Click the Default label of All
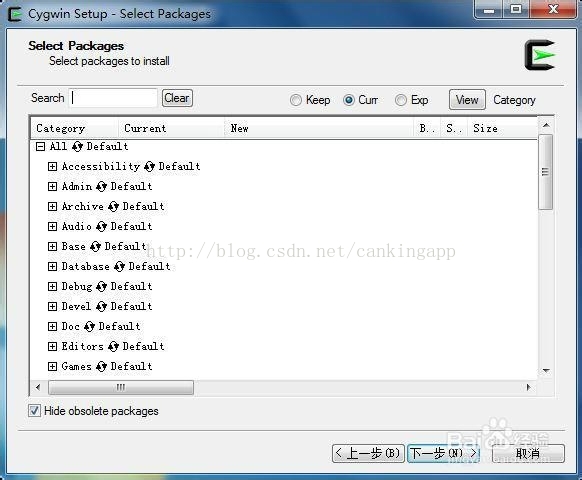This screenshot has height=480, width=582. [x=108, y=147]
